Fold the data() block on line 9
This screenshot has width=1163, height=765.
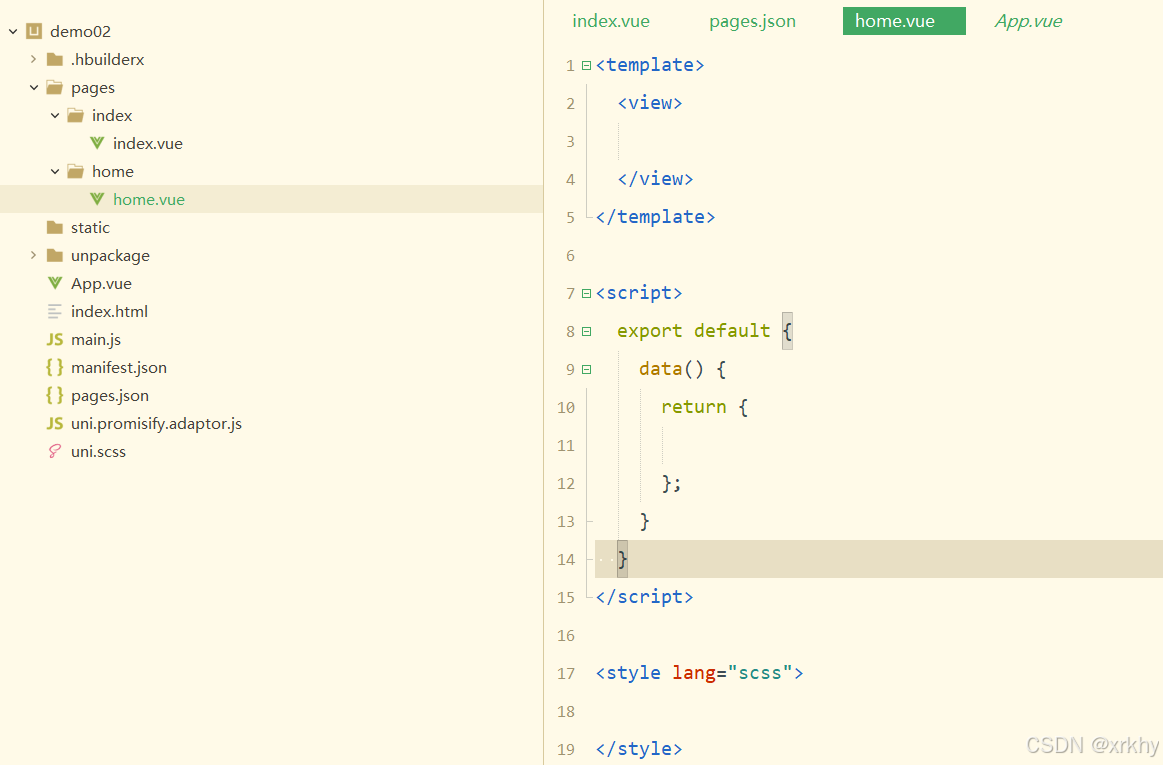point(587,369)
